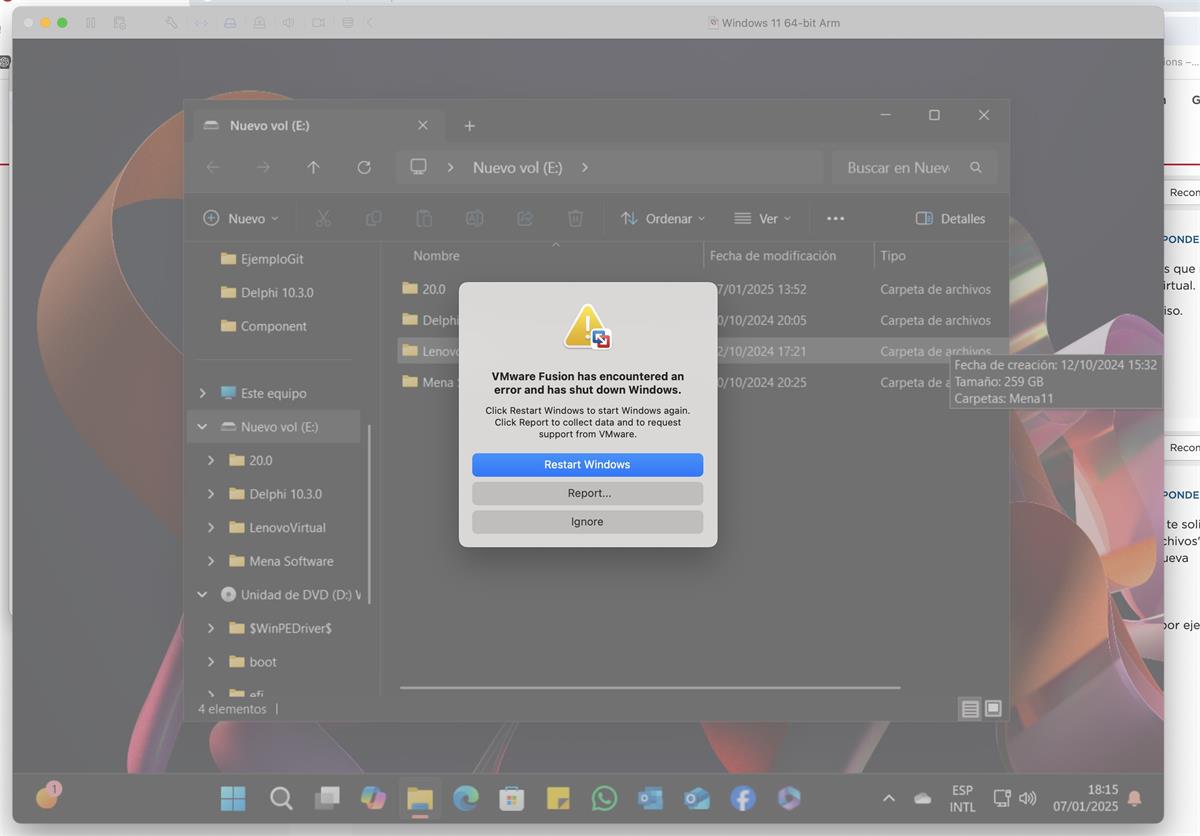Open WhatsApp from the taskbar

(x=604, y=798)
